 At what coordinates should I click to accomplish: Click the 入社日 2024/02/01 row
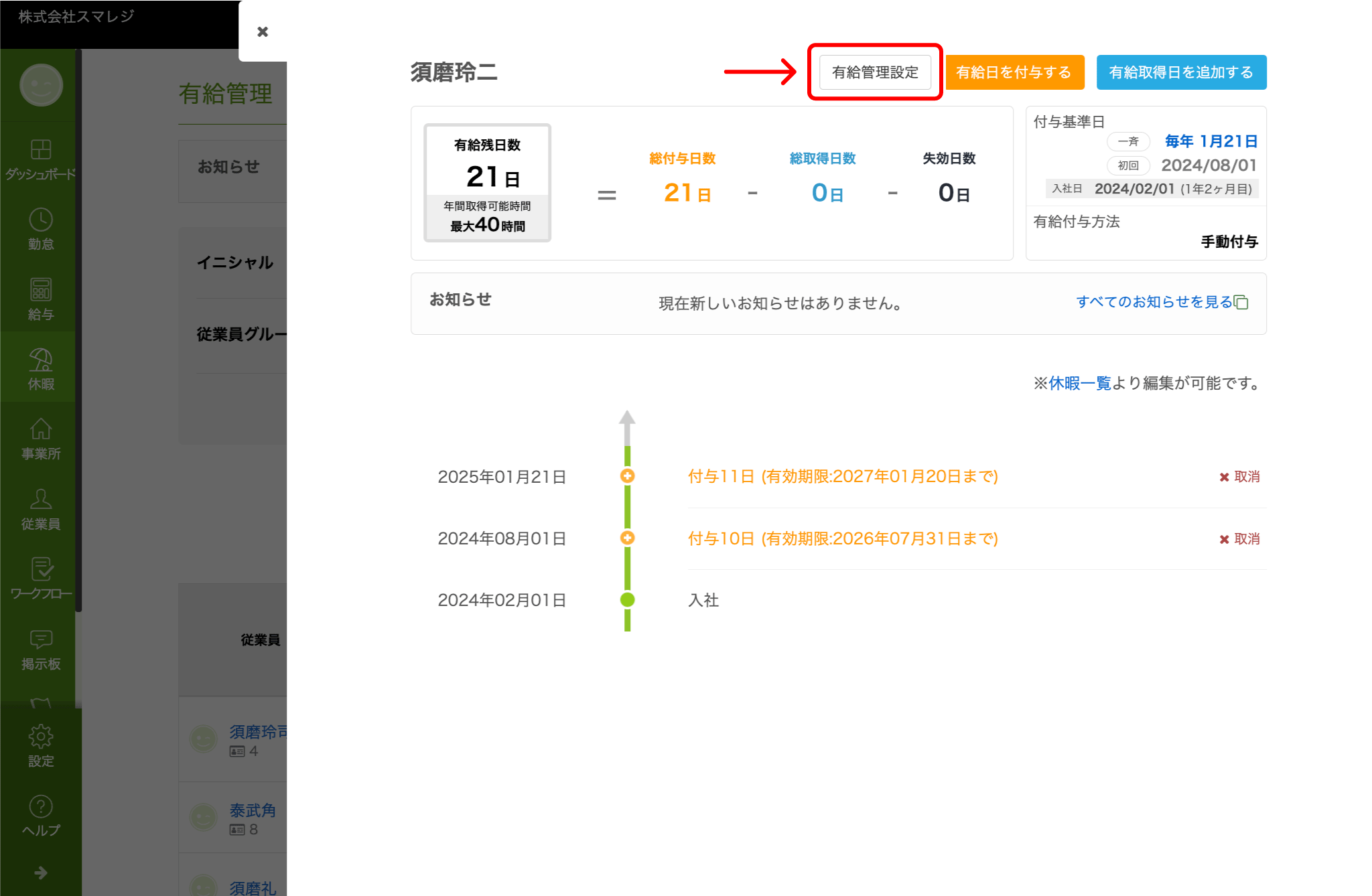(x=1152, y=189)
